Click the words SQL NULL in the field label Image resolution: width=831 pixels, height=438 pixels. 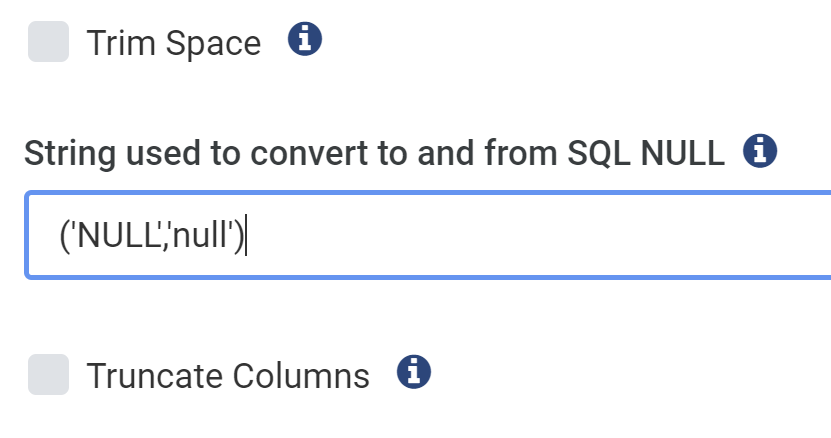646,153
